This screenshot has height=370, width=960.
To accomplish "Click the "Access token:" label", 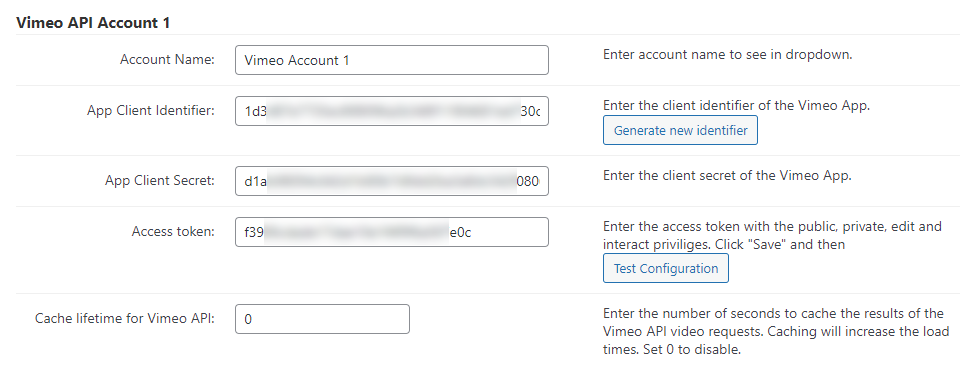I will tap(173, 232).
